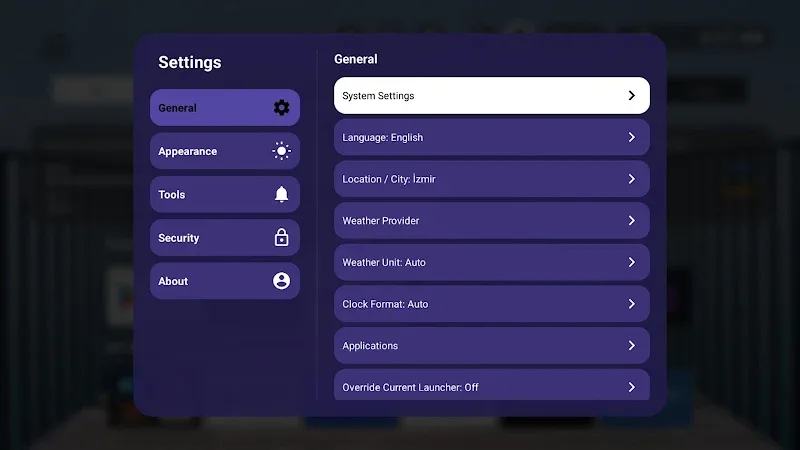The height and width of the screenshot is (450, 800).
Task: Expand the Language: English chevron
Action: click(x=632, y=137)
